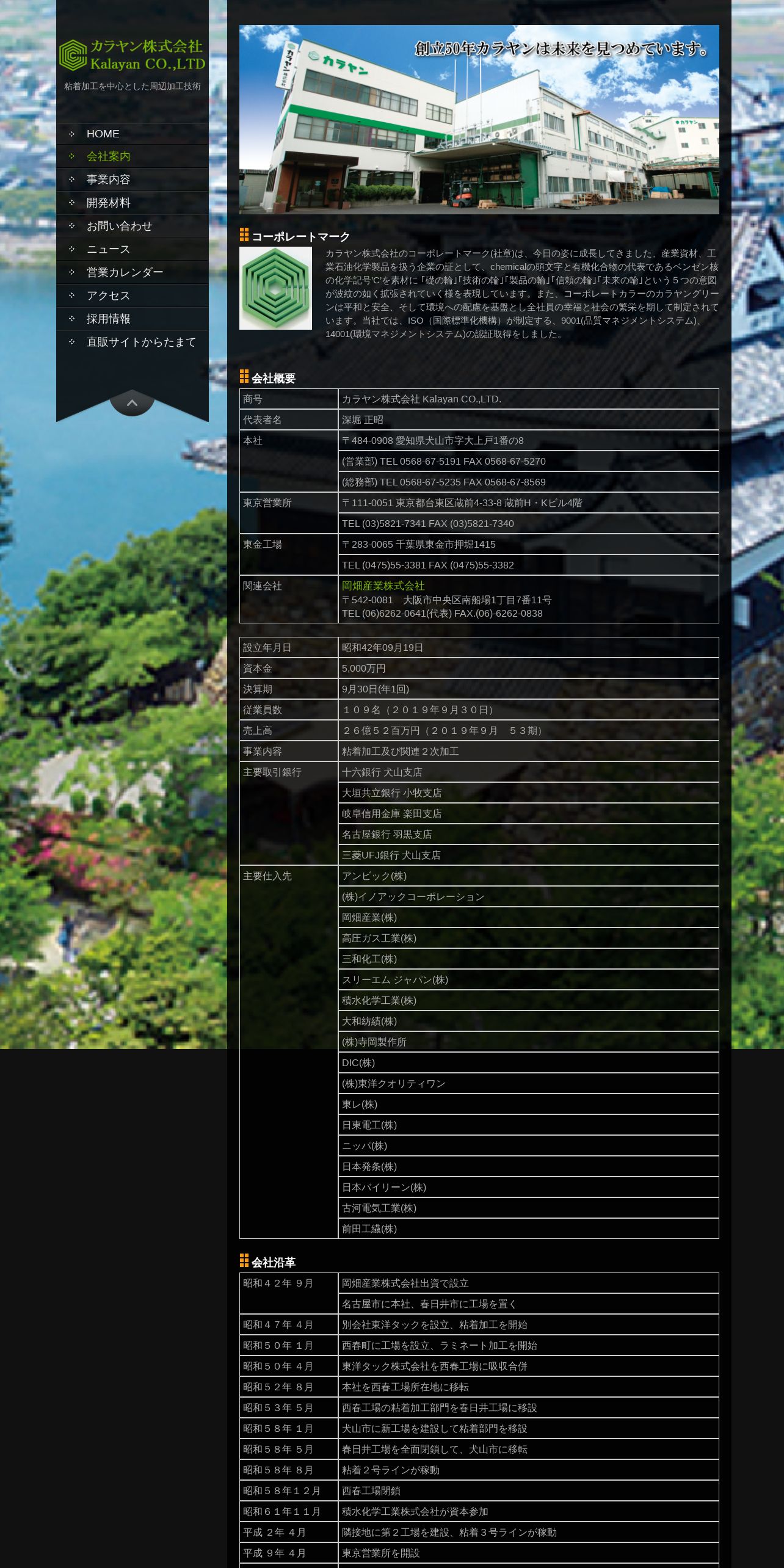Click the 三菱UFJ銀行 犬山支店 cell
Screen dimensions: 784x1568
tap(528, 855)
